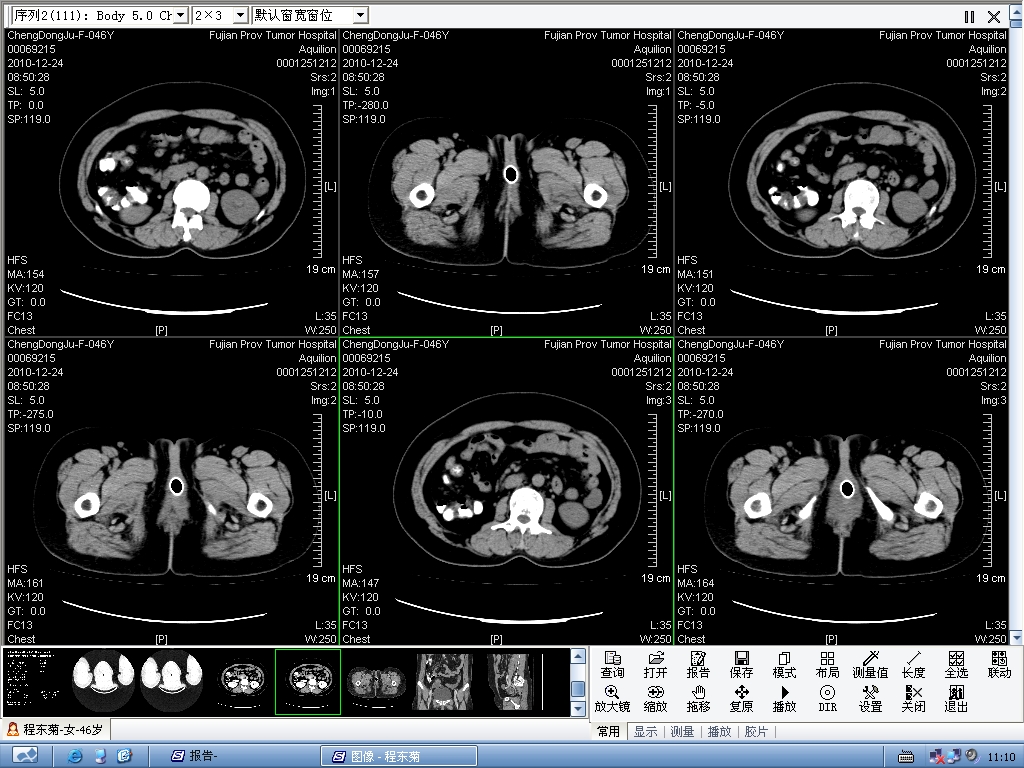Open the DIR disc tool
This screenshot has height=768, width=1024.
tap(827, 699)
